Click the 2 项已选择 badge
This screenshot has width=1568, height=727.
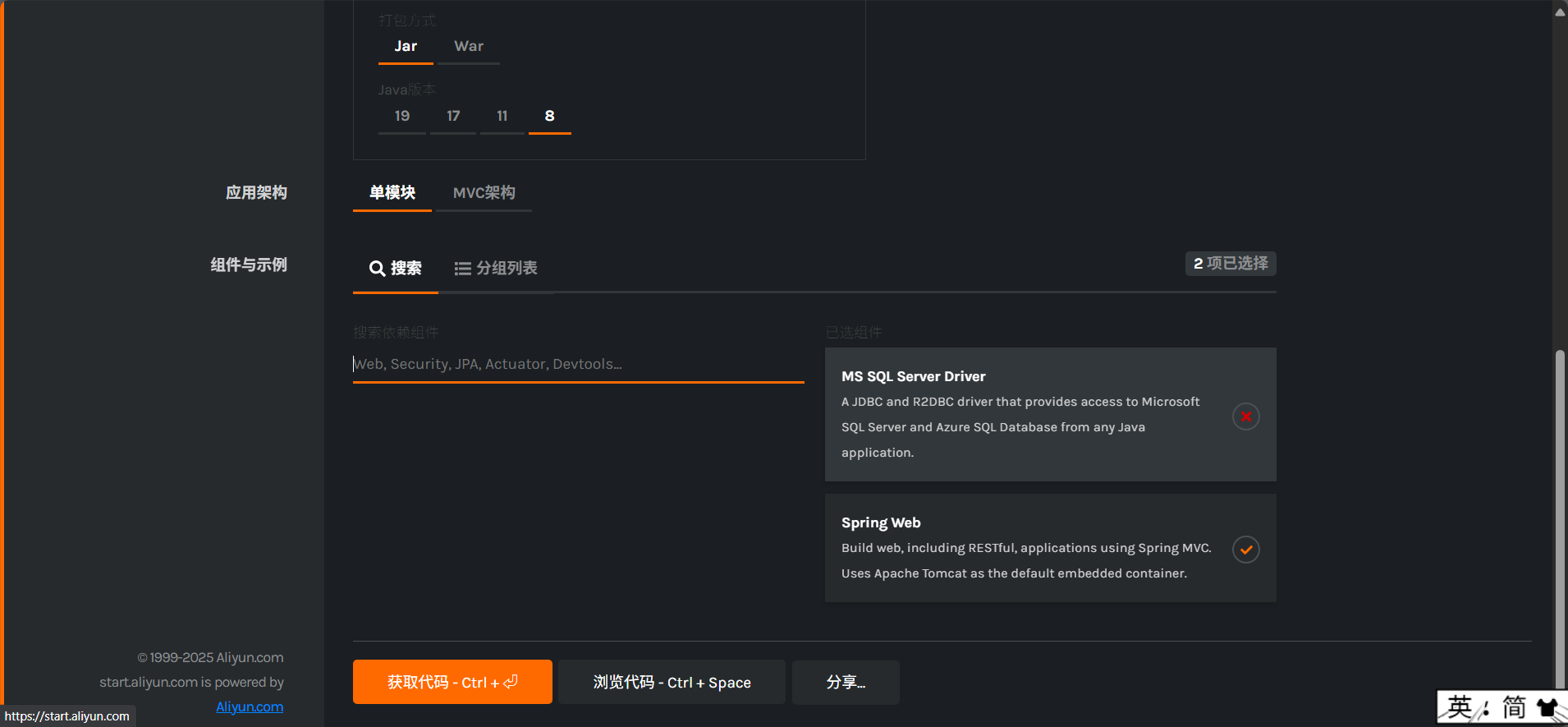(1231, 264)
